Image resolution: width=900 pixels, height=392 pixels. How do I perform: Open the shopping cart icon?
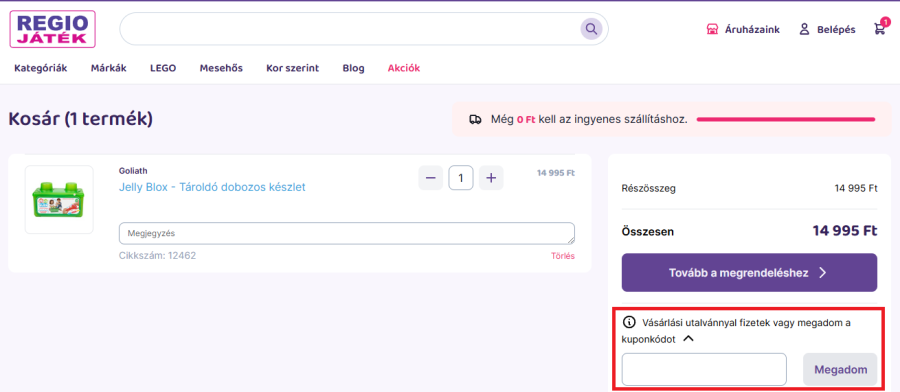point(880,29)
